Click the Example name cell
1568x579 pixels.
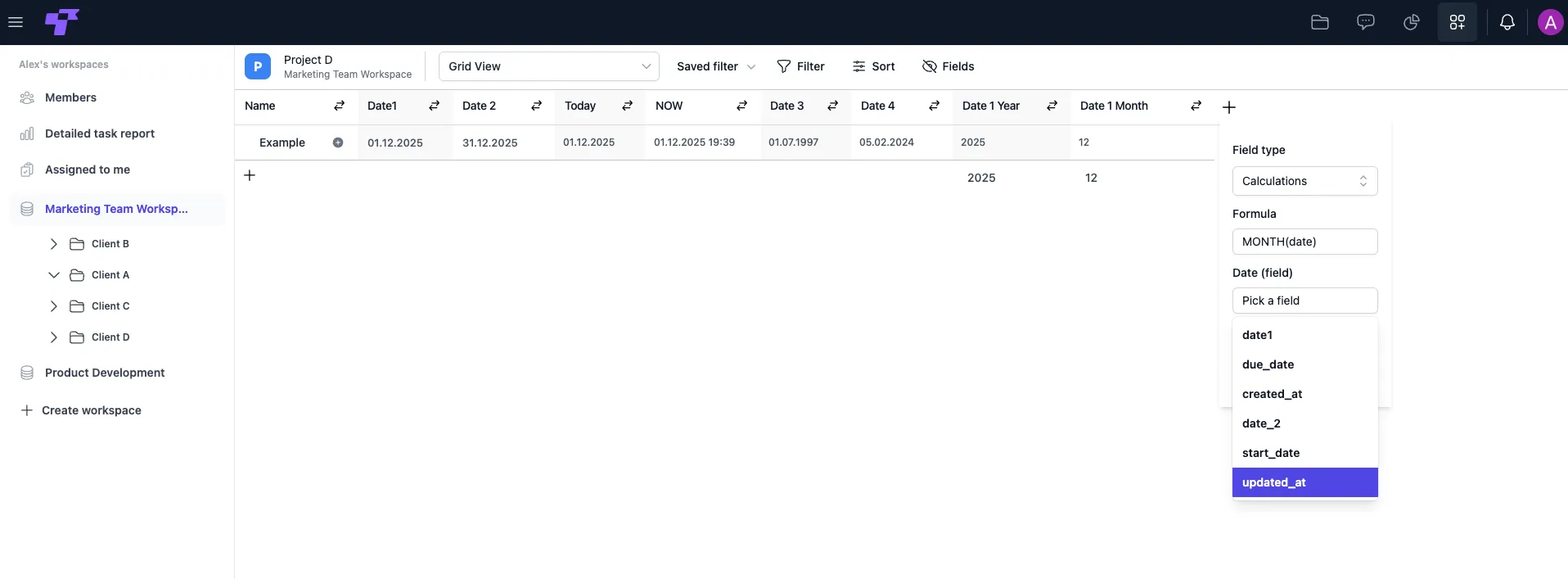pyautogui.click(x=282, y=142)
